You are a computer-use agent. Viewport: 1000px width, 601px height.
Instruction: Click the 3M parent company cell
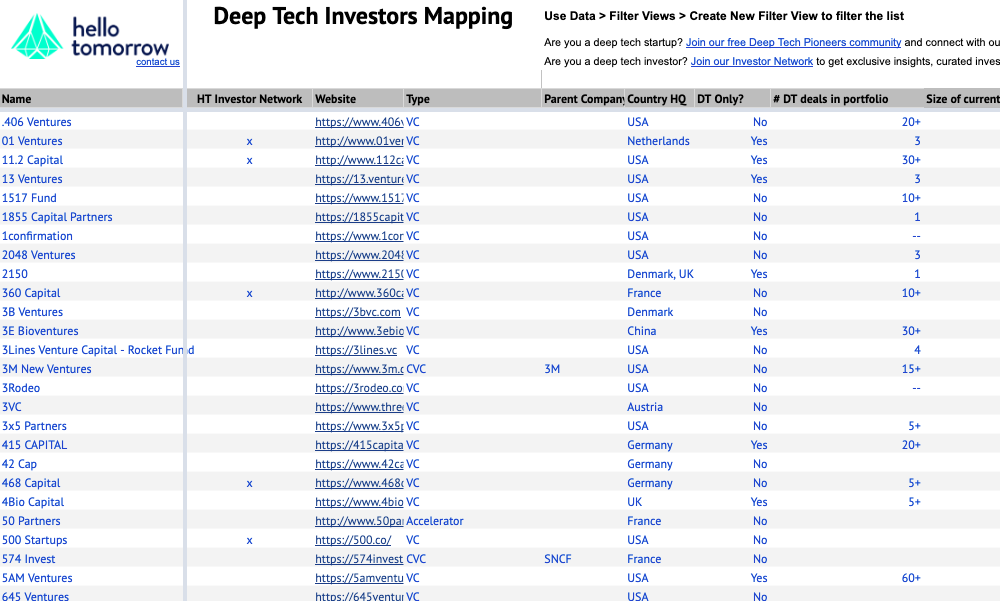[552, 369]
